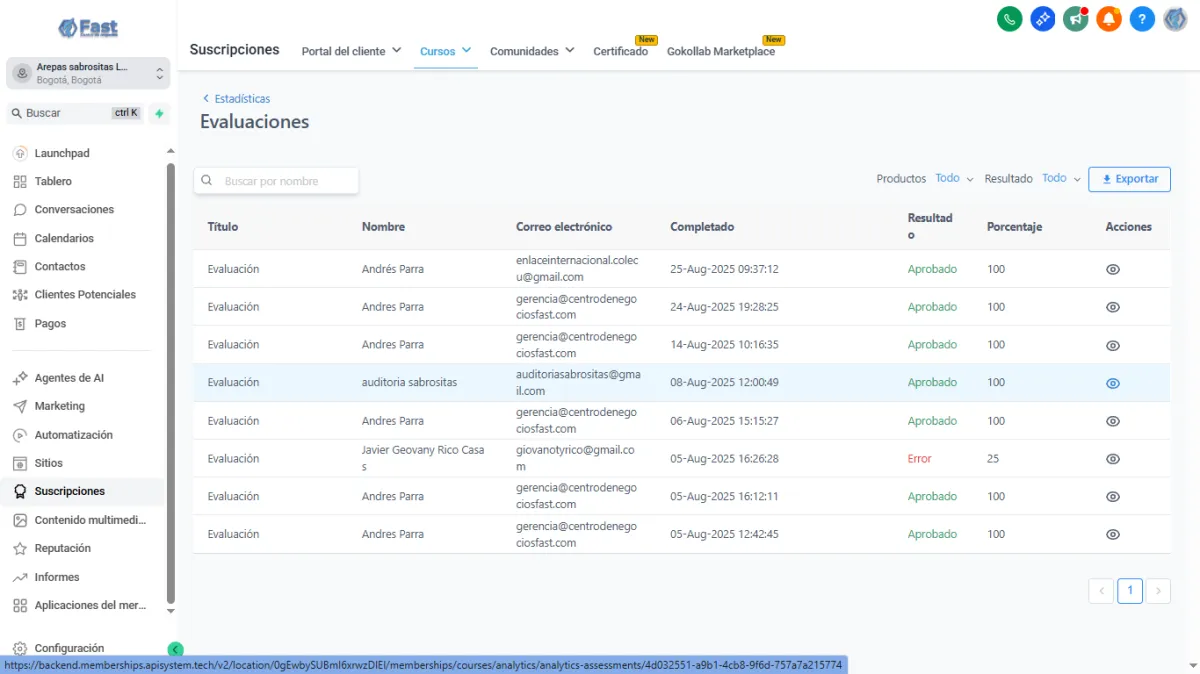Click the Contactos sidebar icon
Screen dimensions: 1200x674
20,266
